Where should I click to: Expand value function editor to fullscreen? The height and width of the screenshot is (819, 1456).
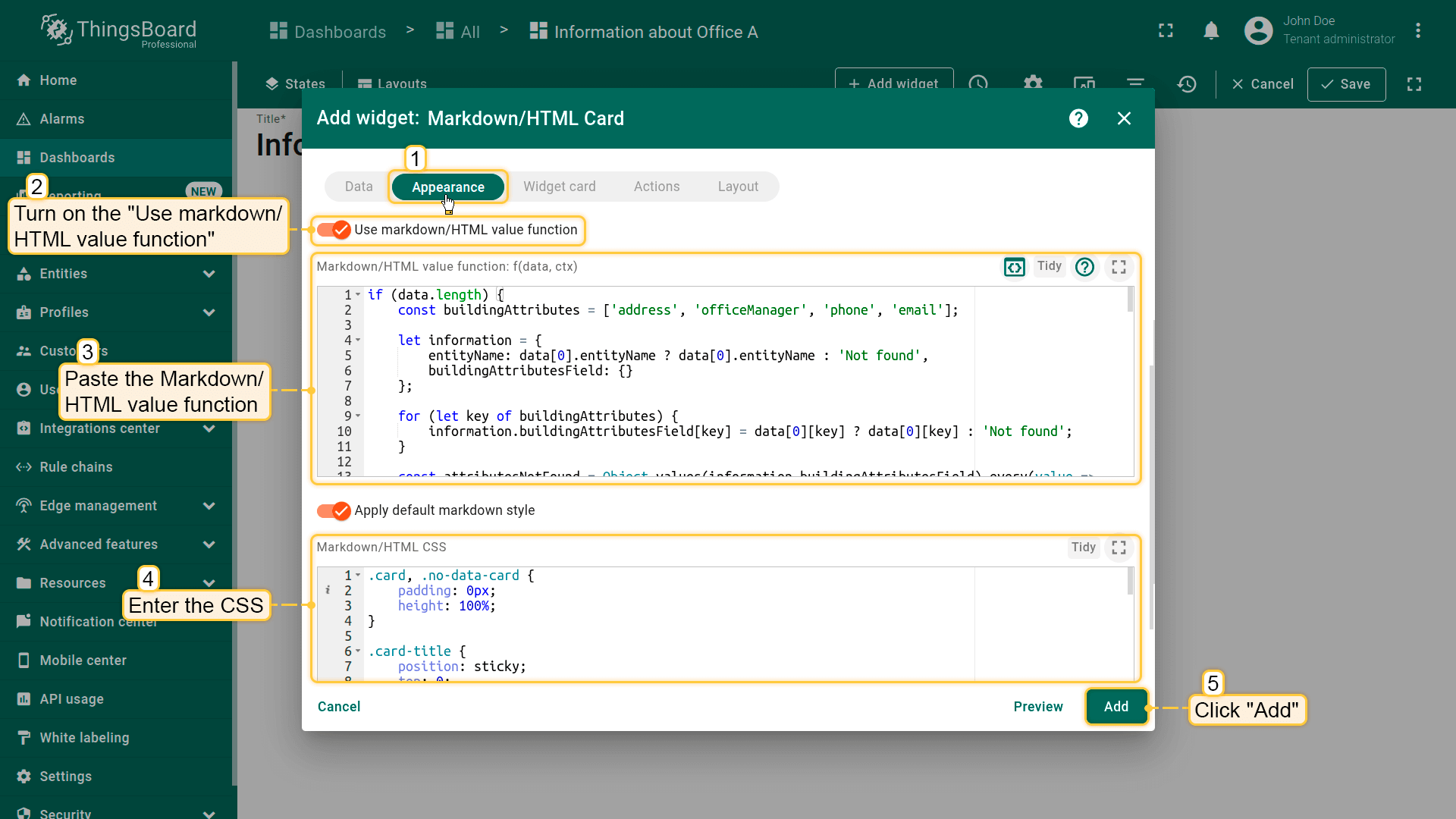(1119, 267)
